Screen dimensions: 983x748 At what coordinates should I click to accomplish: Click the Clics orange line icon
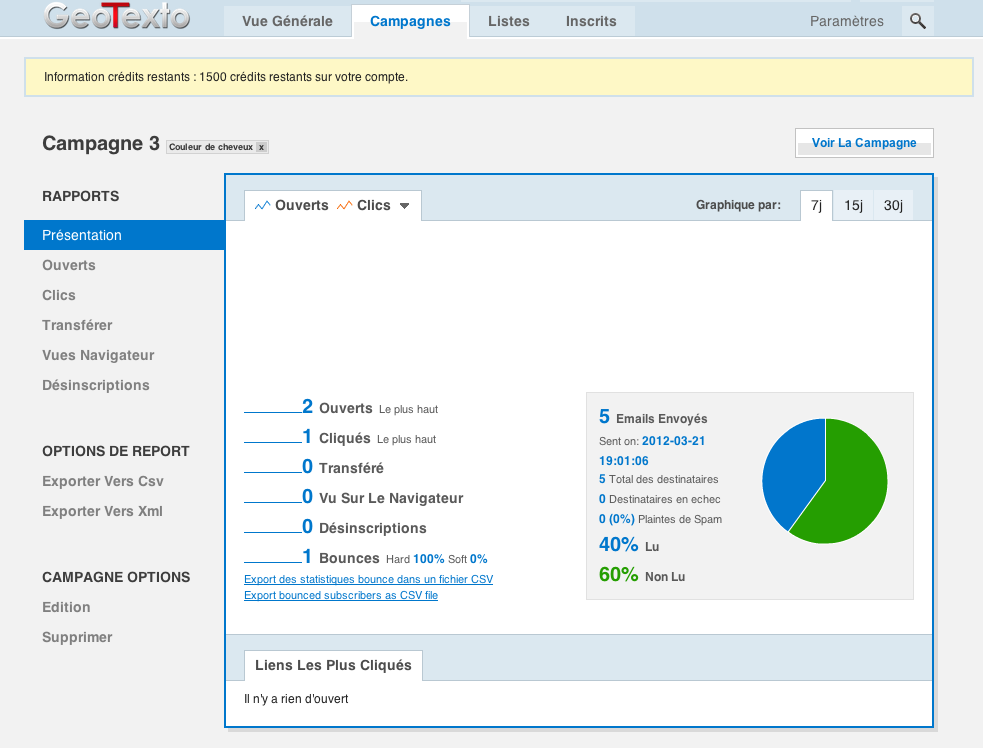(x=345, y=206)
